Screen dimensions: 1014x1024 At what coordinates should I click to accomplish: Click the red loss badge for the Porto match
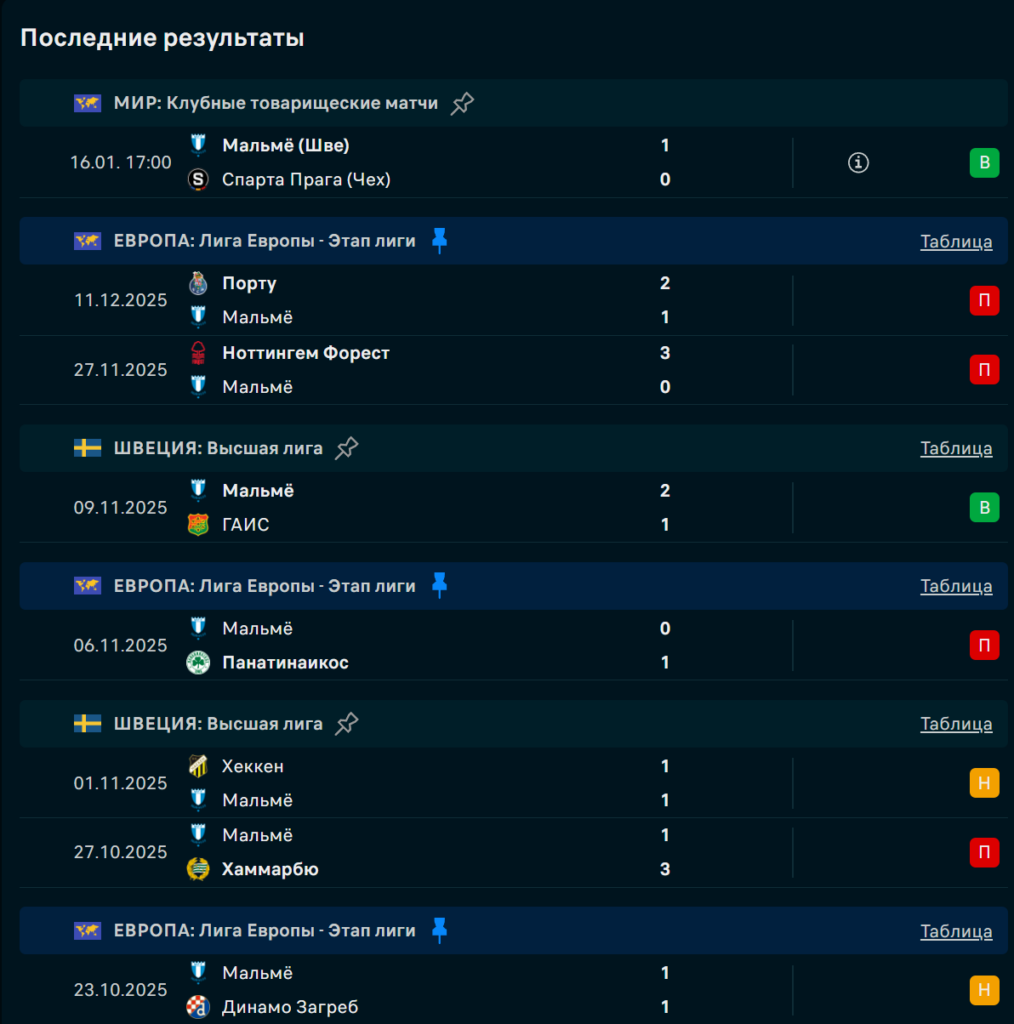[x=984, y=300]
